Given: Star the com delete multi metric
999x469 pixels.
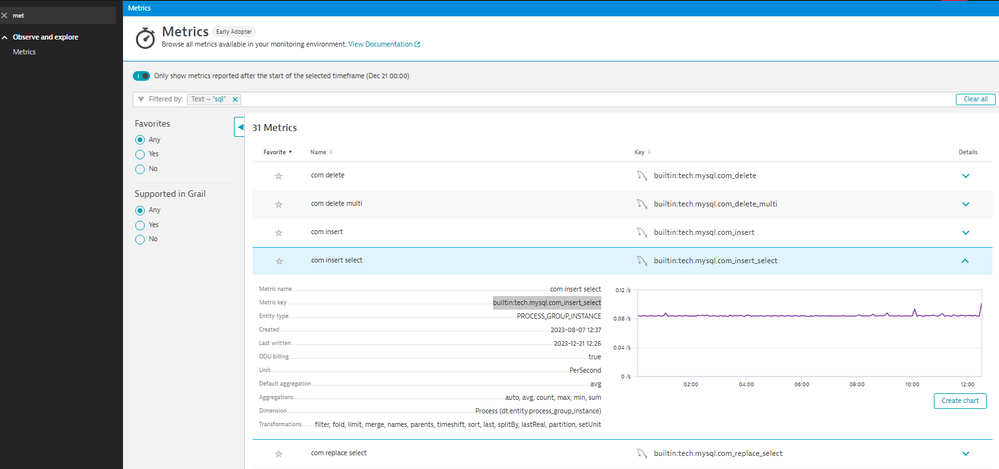Looking at the screenshot, I should [x=279, y=204].
